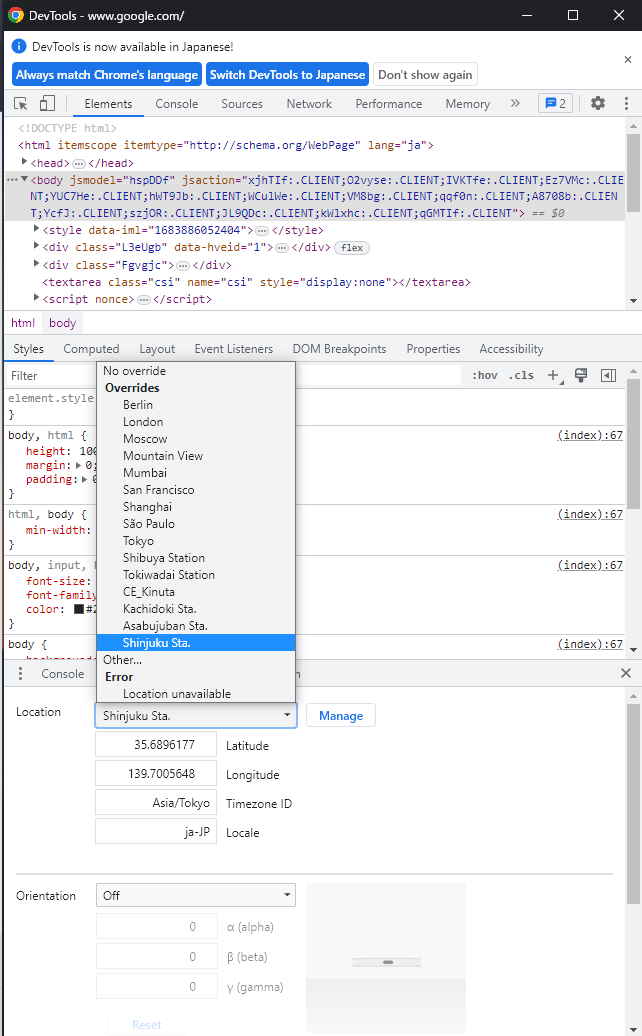This screenshot has width=642, height=1036.
Task: Choose São Paulo from location list
Action: tap(196, 524)
